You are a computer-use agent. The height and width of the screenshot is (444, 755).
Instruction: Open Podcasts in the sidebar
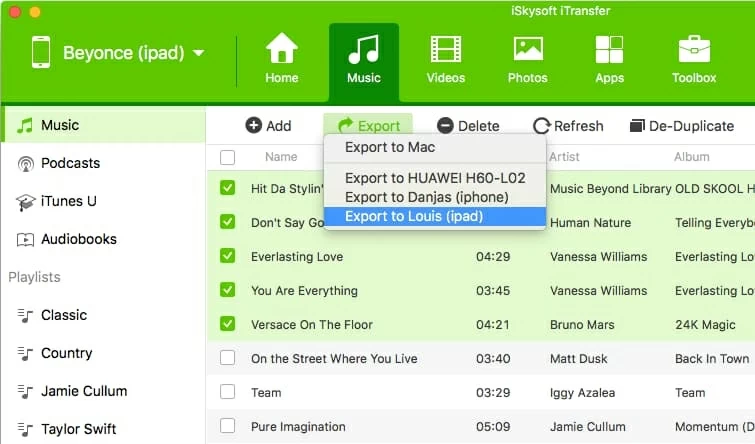tap(70, 163)
